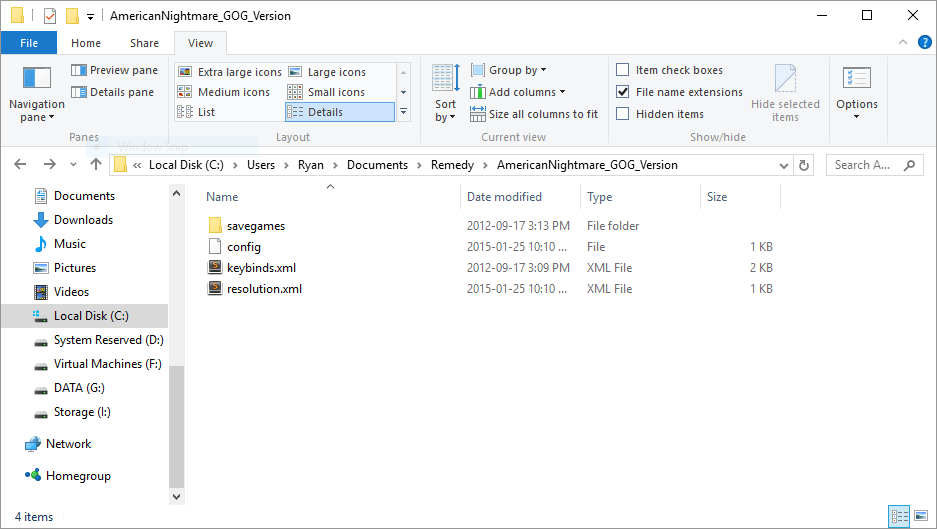This screenshot has height=529, width=937.
Task: Select the keybinds.xml file
Action: click(252, 268)
